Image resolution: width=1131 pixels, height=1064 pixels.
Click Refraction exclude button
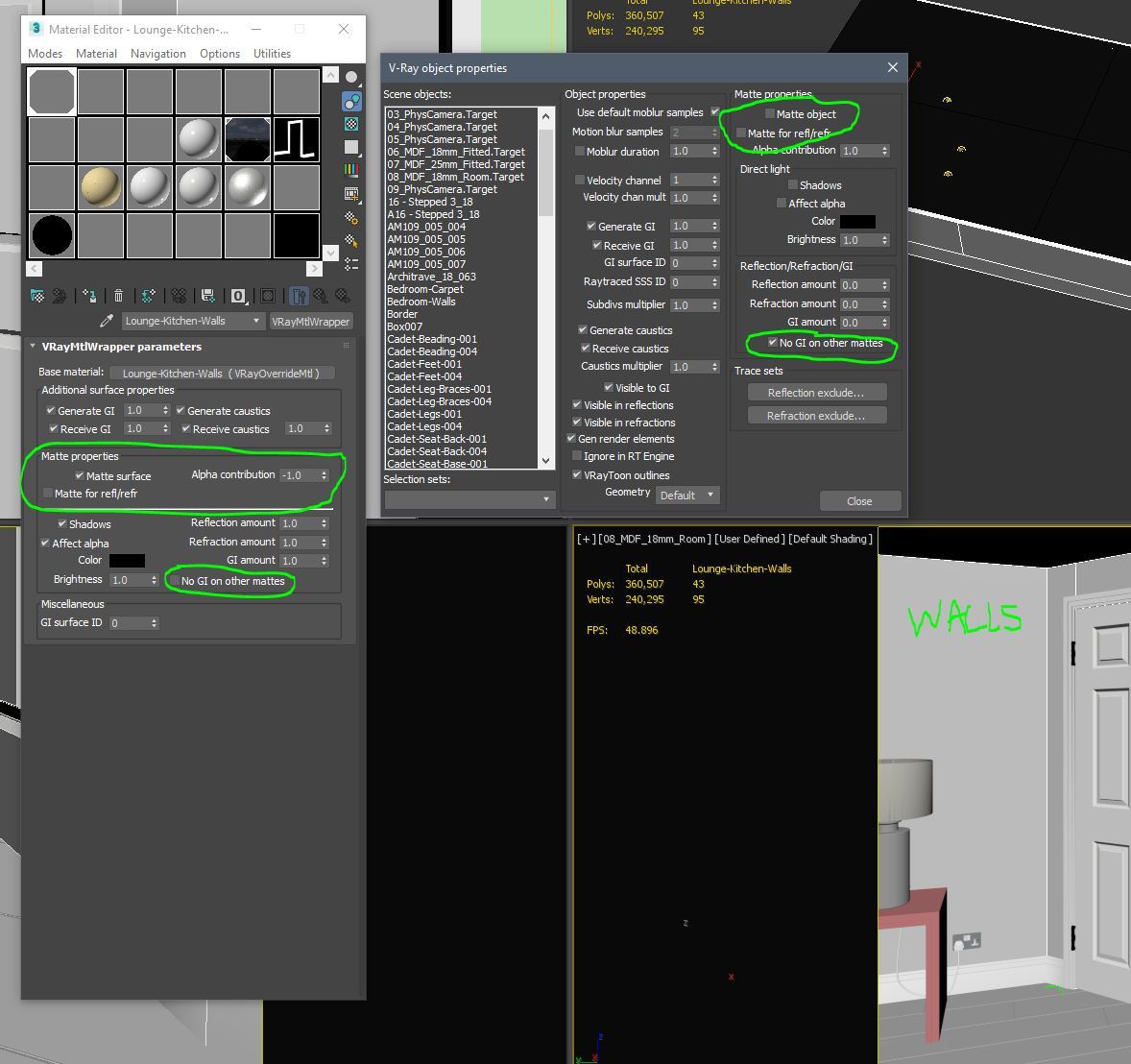point(816,416)
